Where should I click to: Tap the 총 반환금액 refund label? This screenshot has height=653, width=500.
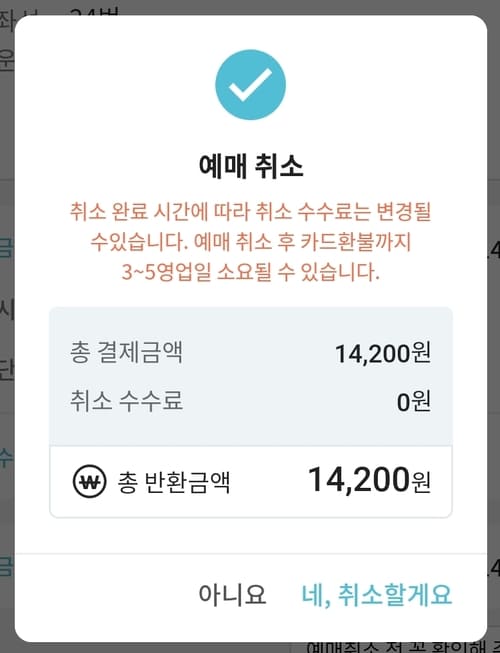click(x=174, y=482)
